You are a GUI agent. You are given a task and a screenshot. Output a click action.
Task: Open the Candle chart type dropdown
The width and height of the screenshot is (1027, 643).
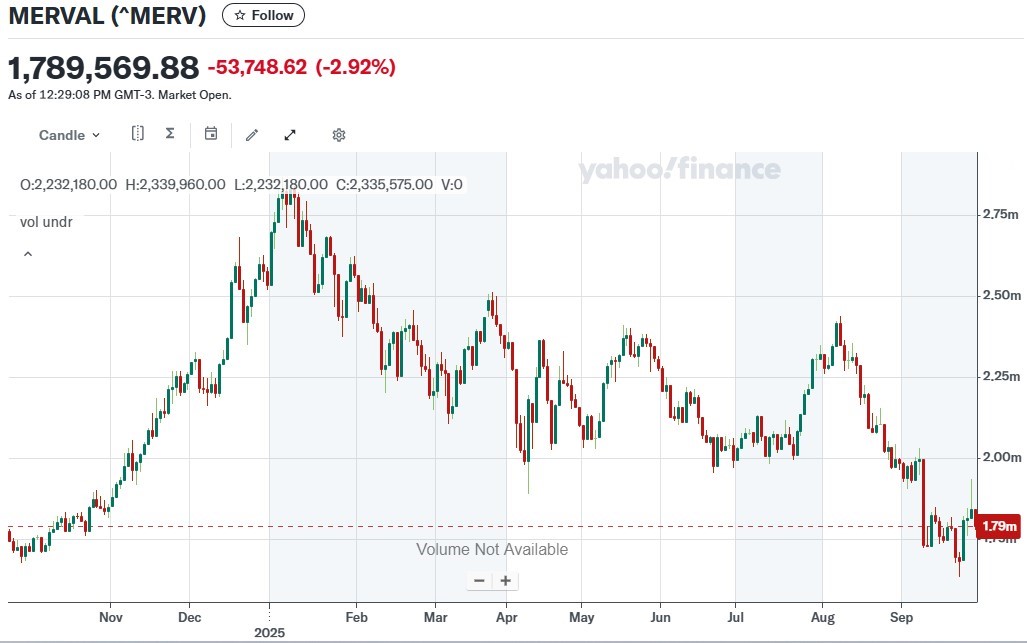click(x=69, y=135)
